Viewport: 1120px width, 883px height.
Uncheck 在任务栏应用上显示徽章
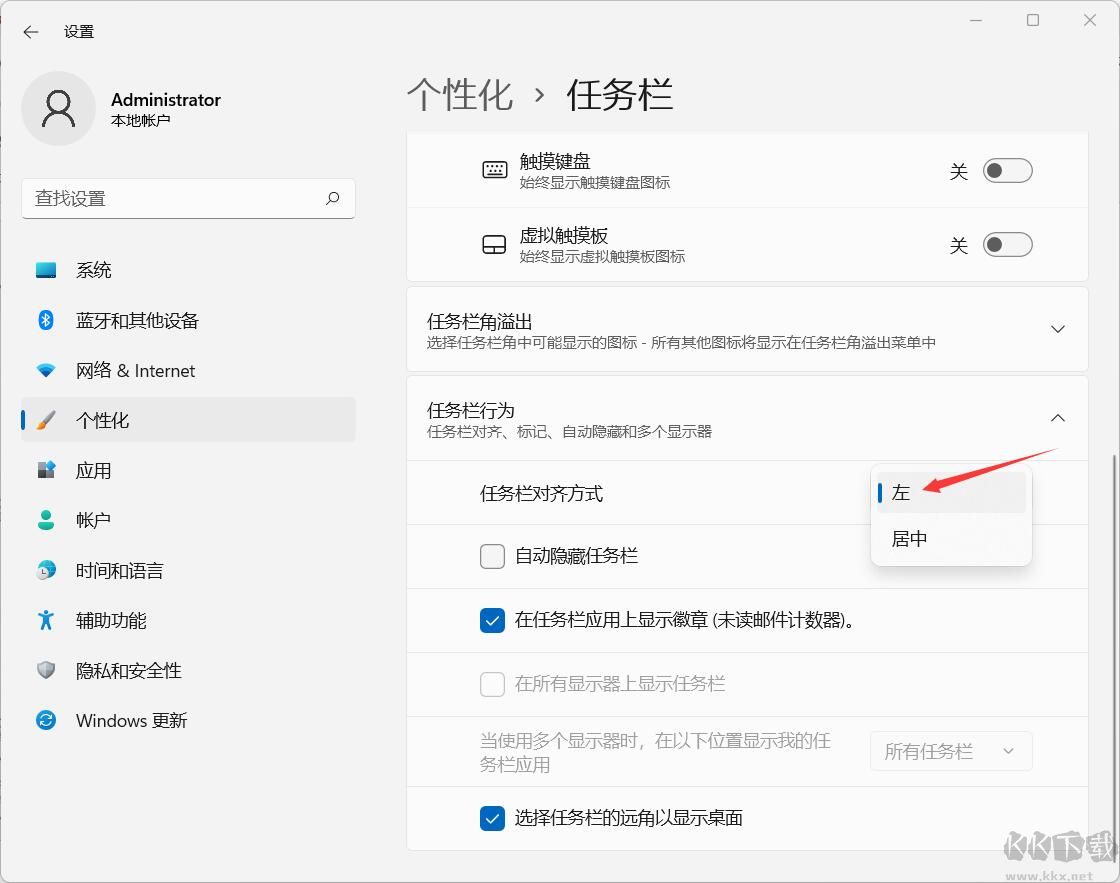pyautogui.click(x=492, y=620)
